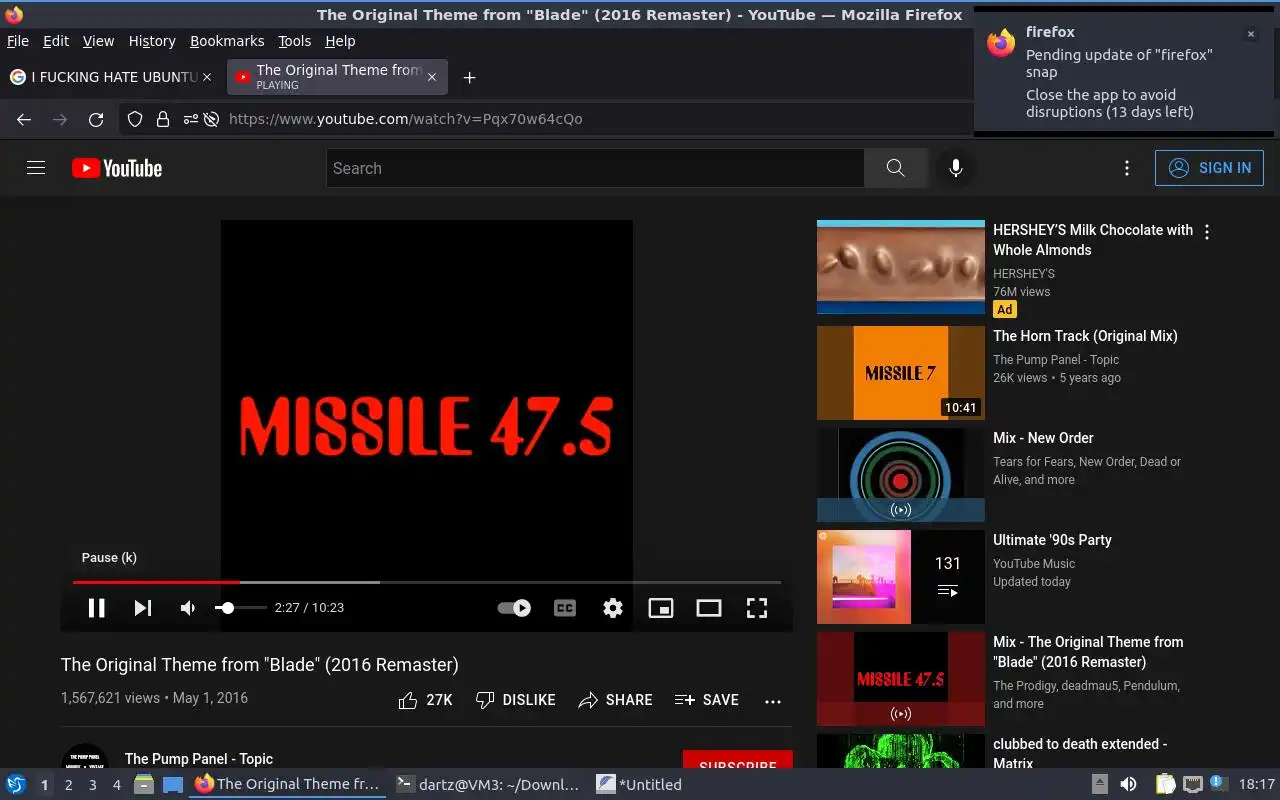Image resolution: width=1280 pixels, height=800 pixels.
Task: Click the YouTube logo to go home
Action: pyautogui.click(x=117, y=168)
